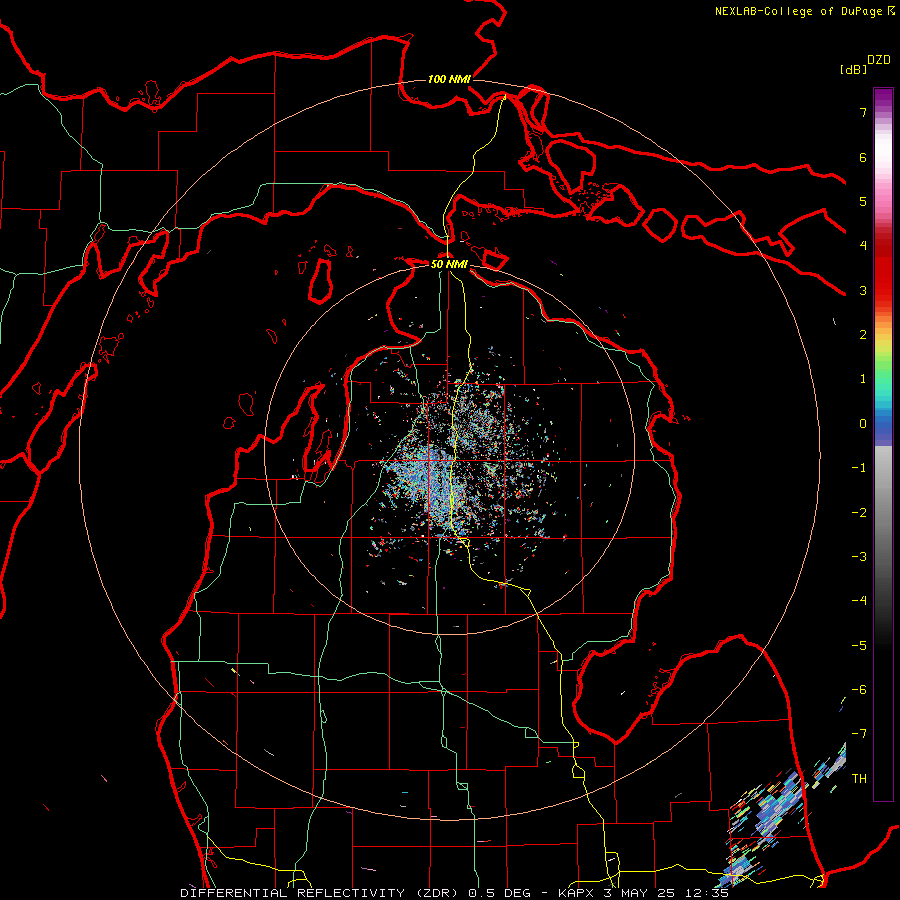Click the -5 value on color scale
Image resolution: width=900 pixels, height=900 pixels.
tap(859, 646)
